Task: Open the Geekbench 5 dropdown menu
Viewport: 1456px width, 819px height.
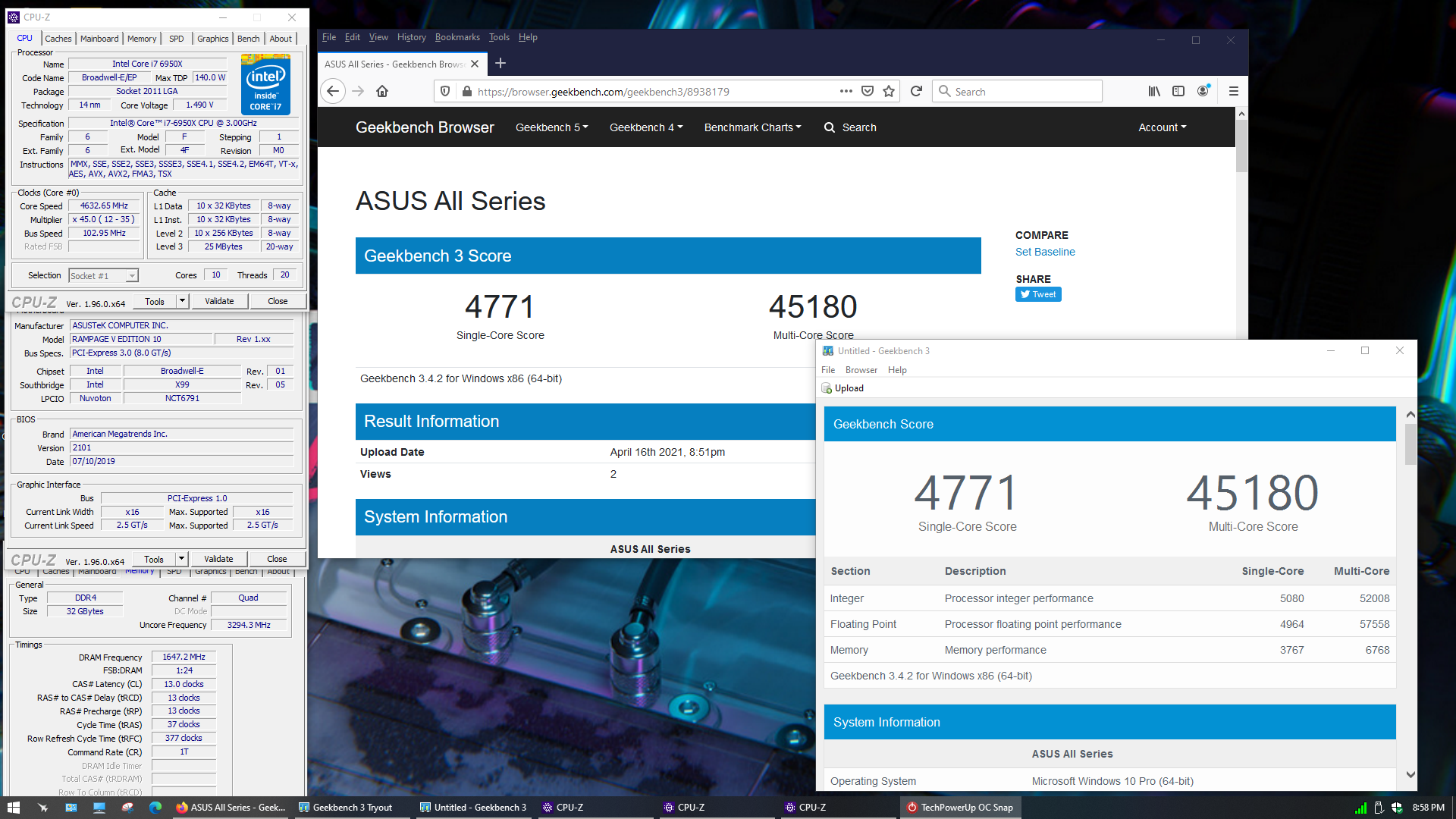Action: click(552, 127)
